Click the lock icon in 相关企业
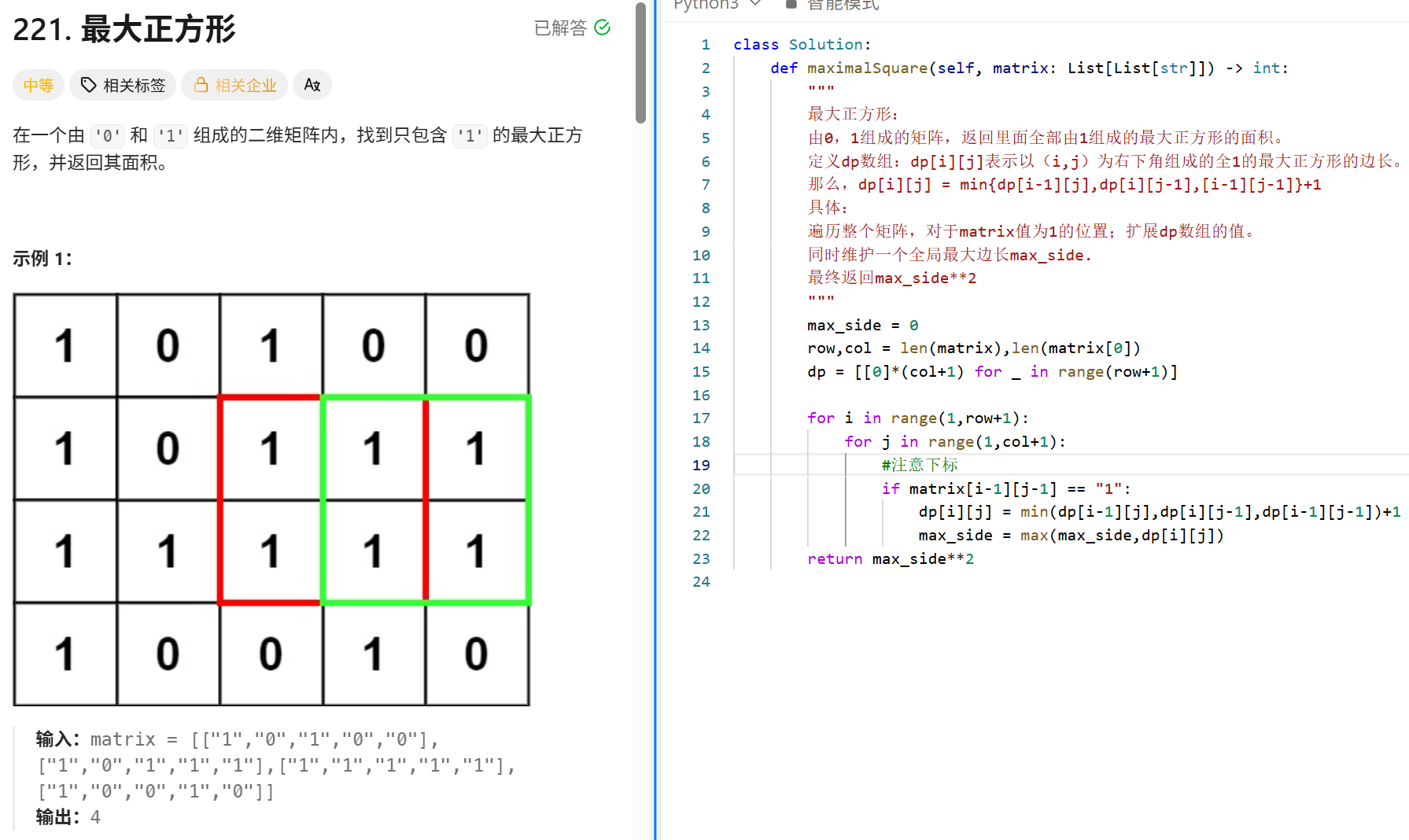This screenshot has width=1409, height=840. coord(201,85)
